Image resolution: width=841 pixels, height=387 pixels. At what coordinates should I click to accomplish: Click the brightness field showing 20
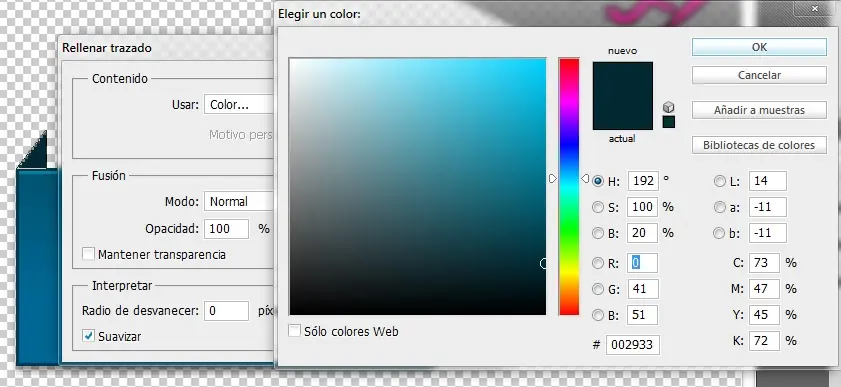click(643, 233)
